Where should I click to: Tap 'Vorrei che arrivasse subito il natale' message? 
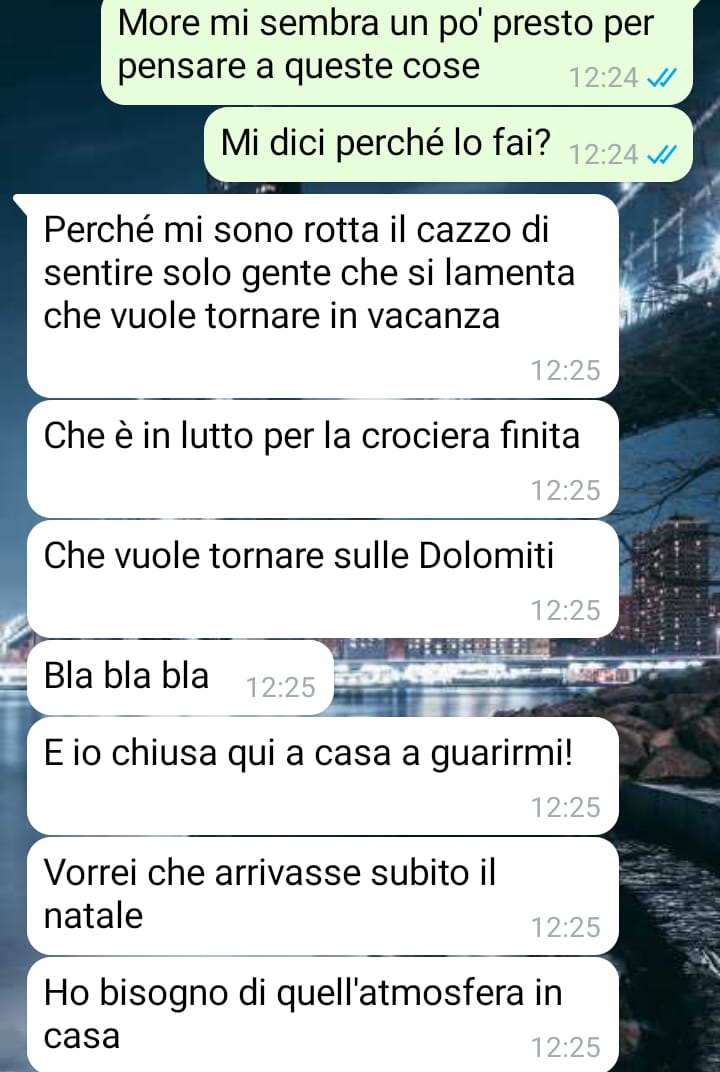point(323,896)
